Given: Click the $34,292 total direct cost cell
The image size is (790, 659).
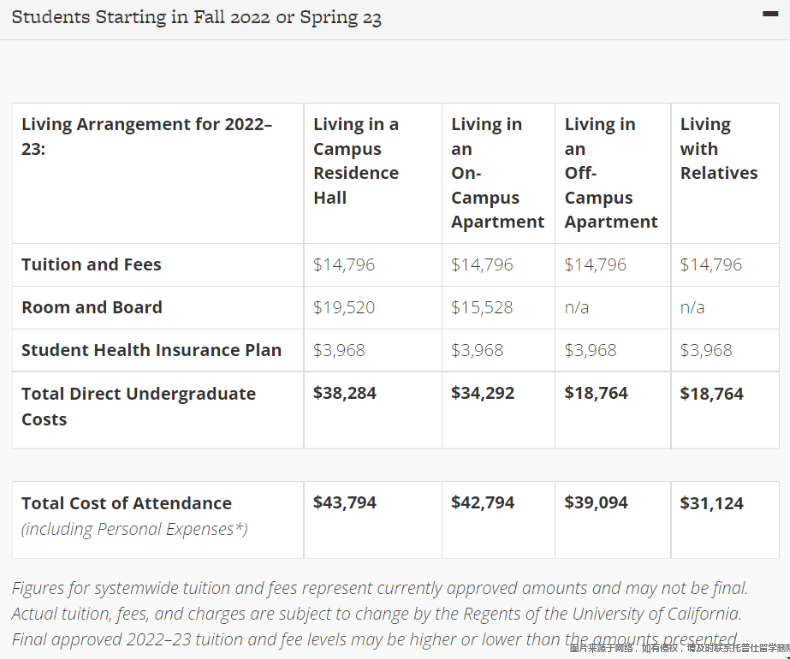Looking at the screenshot, I should point(483,393).
